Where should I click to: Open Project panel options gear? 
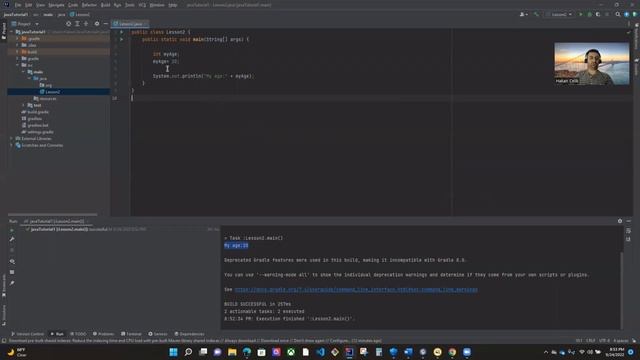[x=97, y=24]
